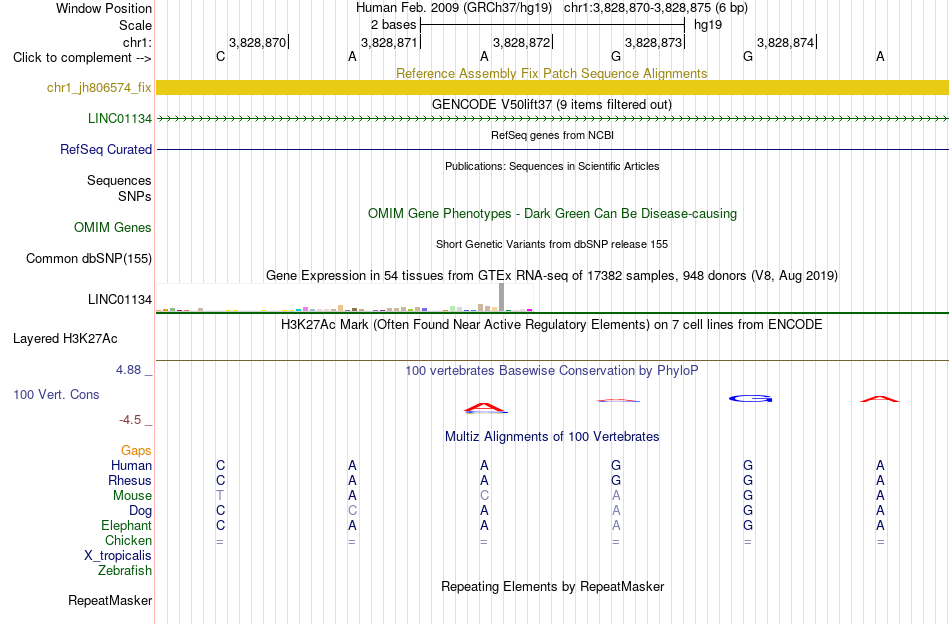The image size is (950, 624).
Task: Open Publications: Sequences in Scientific Articles title
Action: click(x=552, y=166)
